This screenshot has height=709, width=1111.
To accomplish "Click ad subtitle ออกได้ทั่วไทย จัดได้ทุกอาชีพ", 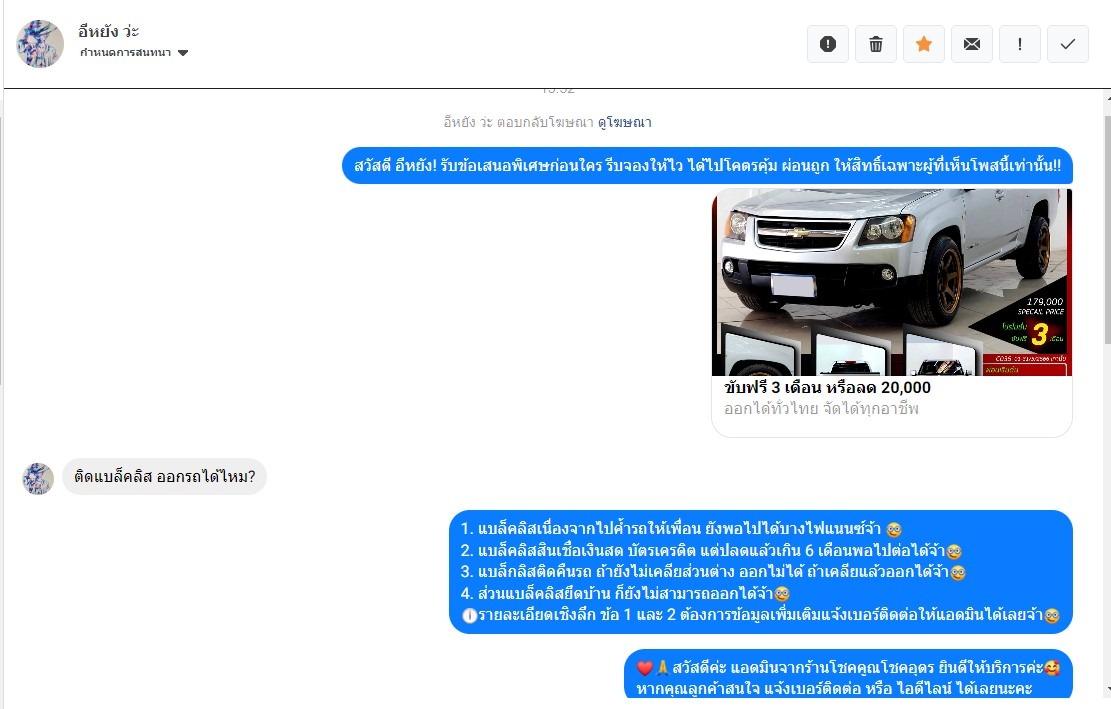I will tap(821, 409).
